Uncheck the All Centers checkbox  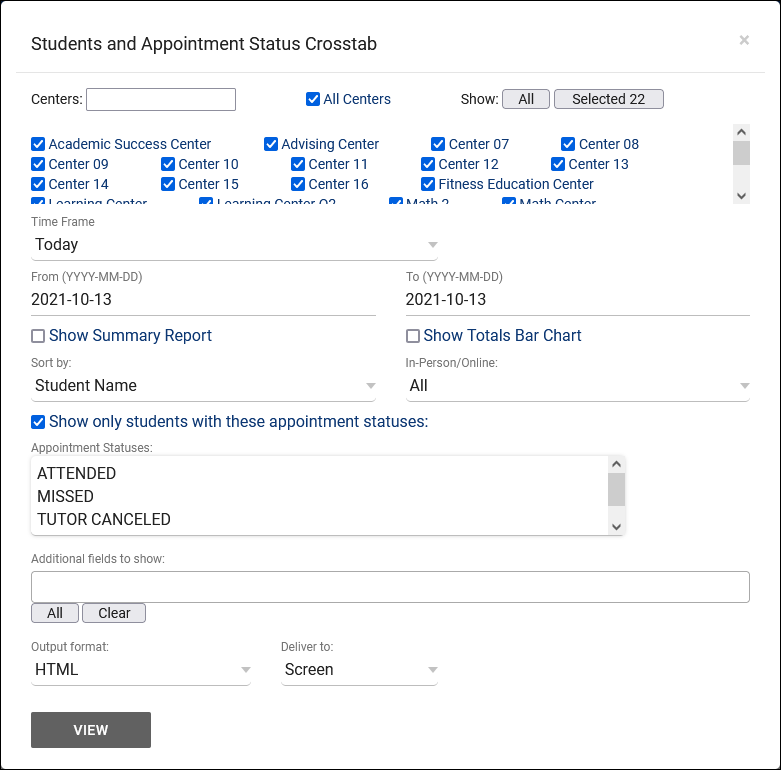[313, 99]
